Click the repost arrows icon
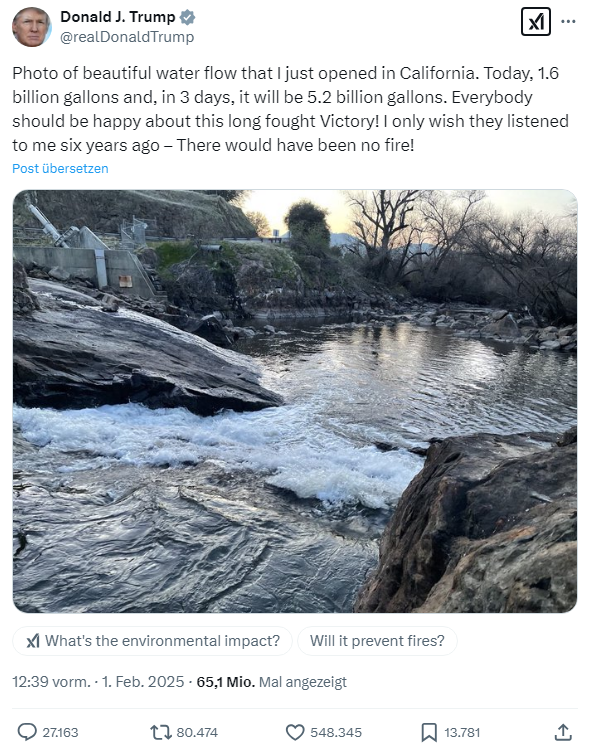 tap(161, 732)
